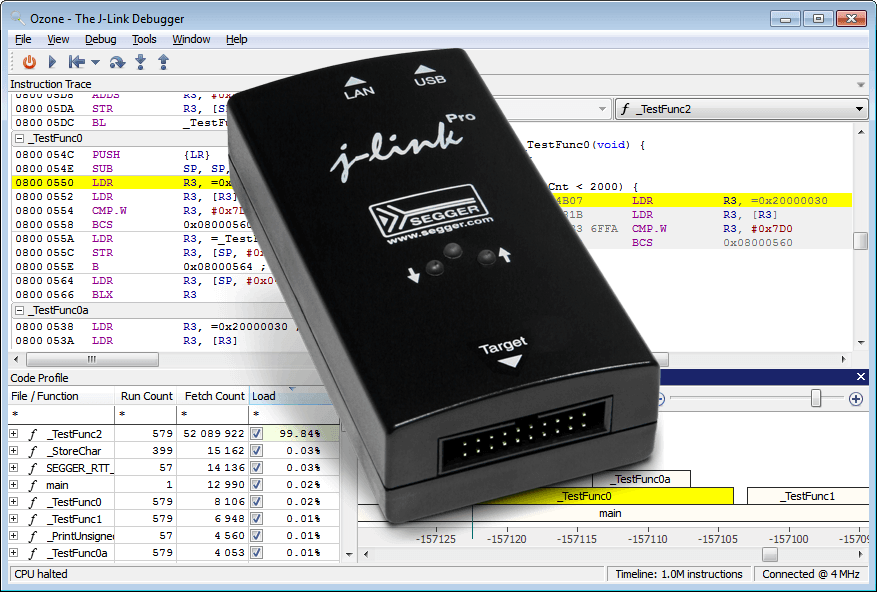Toggle the Load checkbox for main

(257, 485)
